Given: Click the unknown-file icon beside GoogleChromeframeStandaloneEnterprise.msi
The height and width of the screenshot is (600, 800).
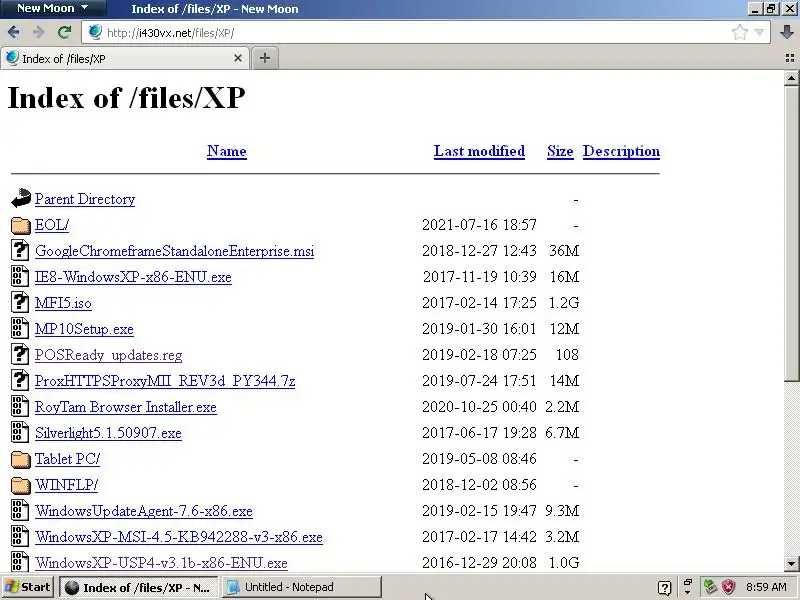Looking at the screenshot, I should point(20,251).
